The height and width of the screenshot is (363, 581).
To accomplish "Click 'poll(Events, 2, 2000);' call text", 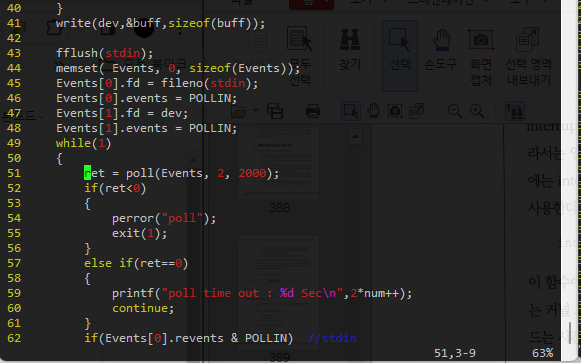I will (202, 173).
